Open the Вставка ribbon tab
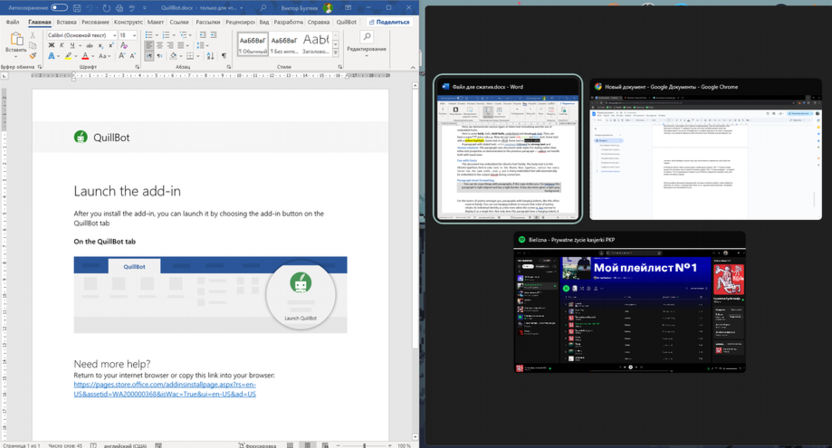 [x=67, y=21]
